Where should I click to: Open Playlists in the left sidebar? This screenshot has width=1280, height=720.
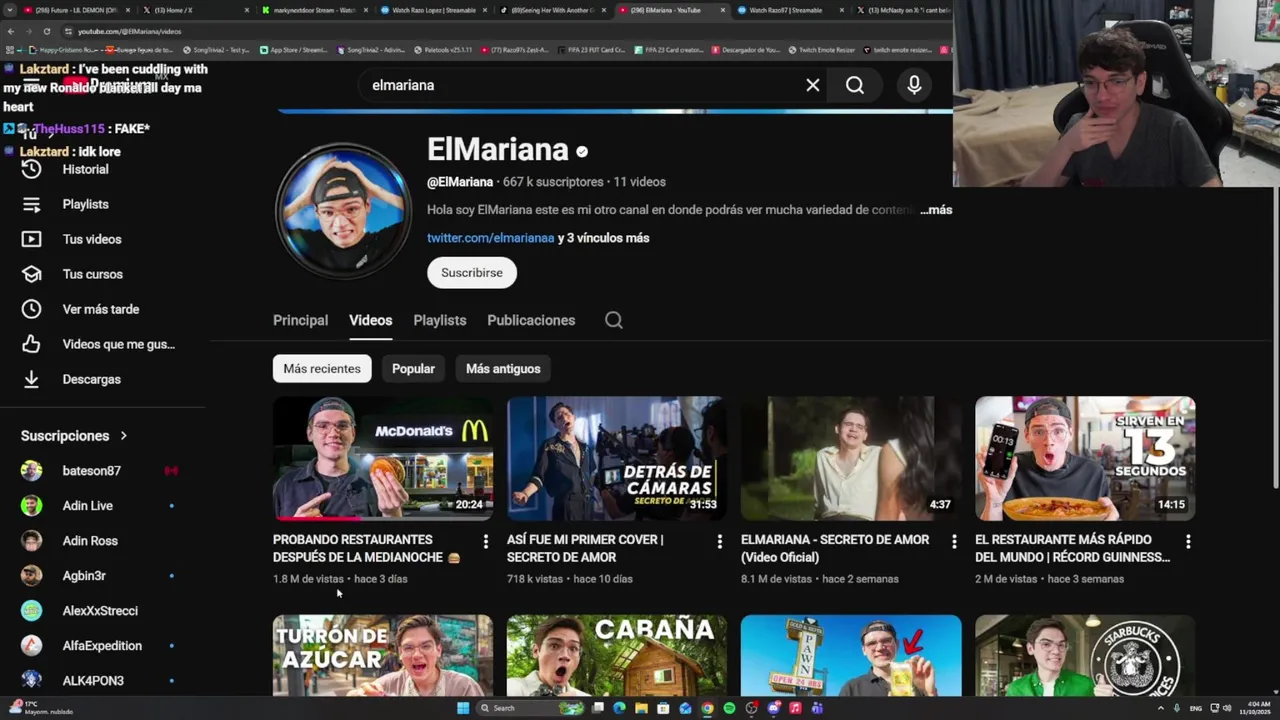85,204
